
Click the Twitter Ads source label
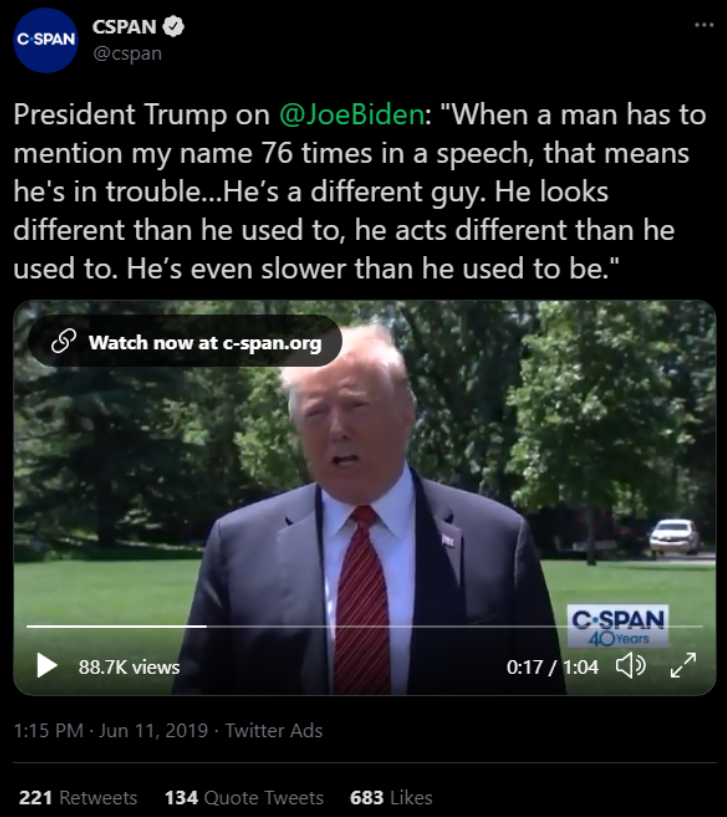click(274, 731)
